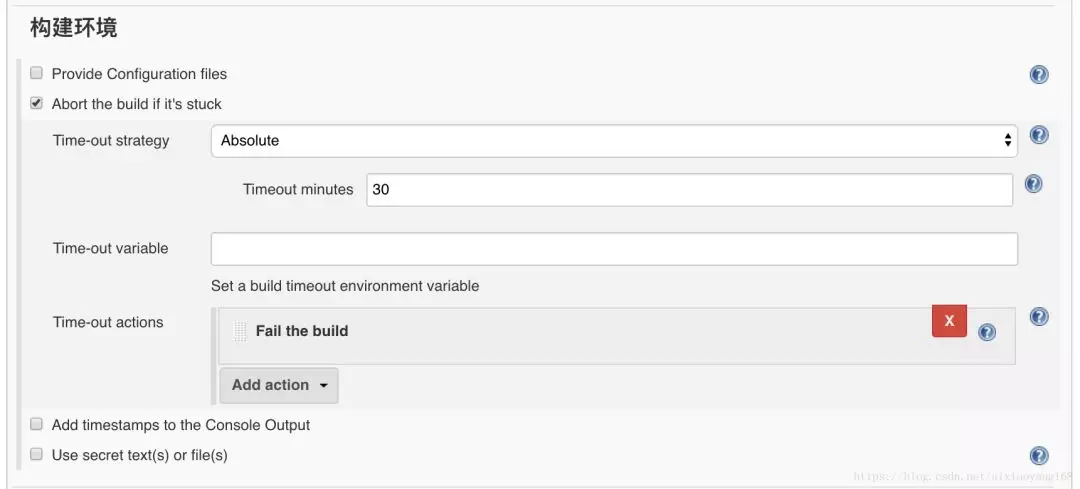The image size is (1080, 489).
Task: Open help icon beside Time-out actions
Action: 1039,317
